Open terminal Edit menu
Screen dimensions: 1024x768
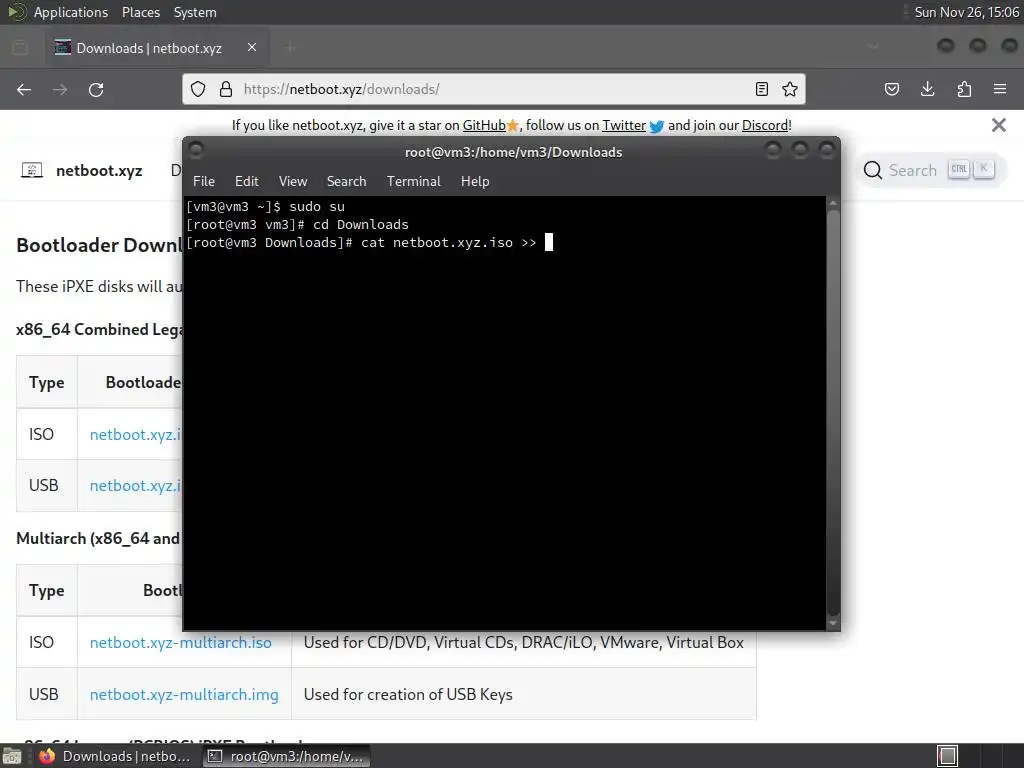point(247,182)
